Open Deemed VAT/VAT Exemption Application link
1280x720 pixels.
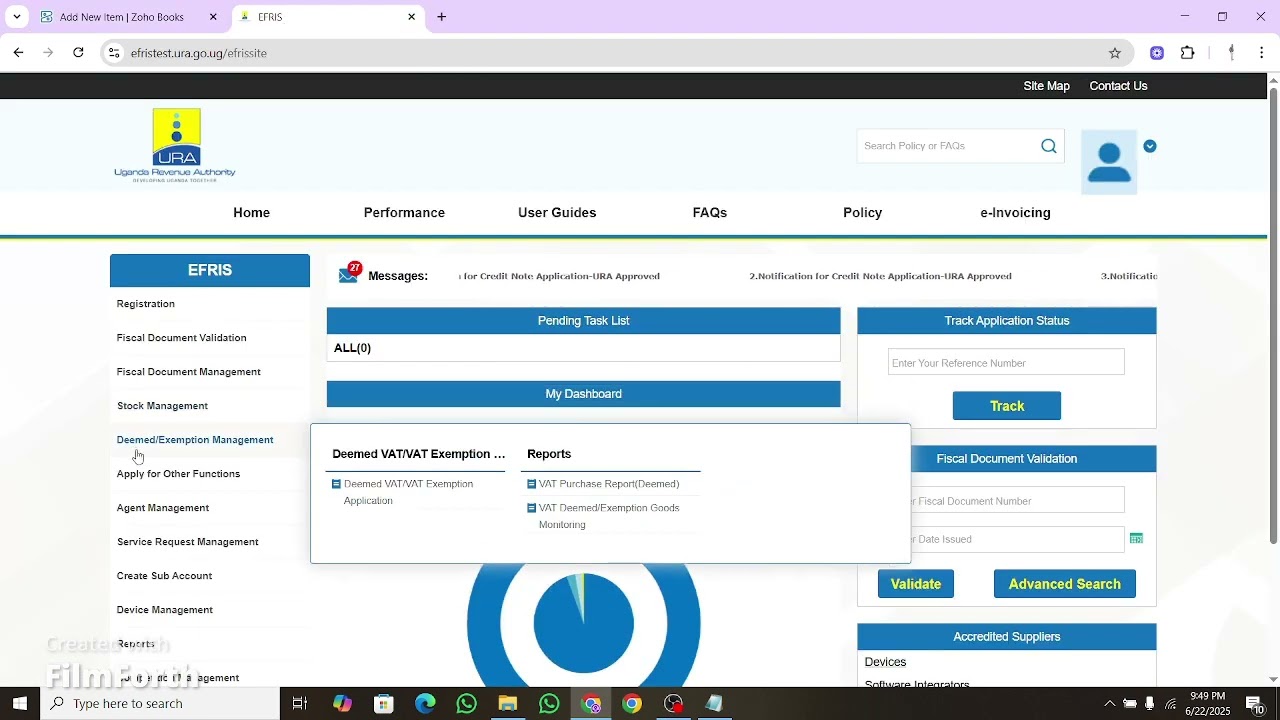pyautogui.click(x=408, y=492)
